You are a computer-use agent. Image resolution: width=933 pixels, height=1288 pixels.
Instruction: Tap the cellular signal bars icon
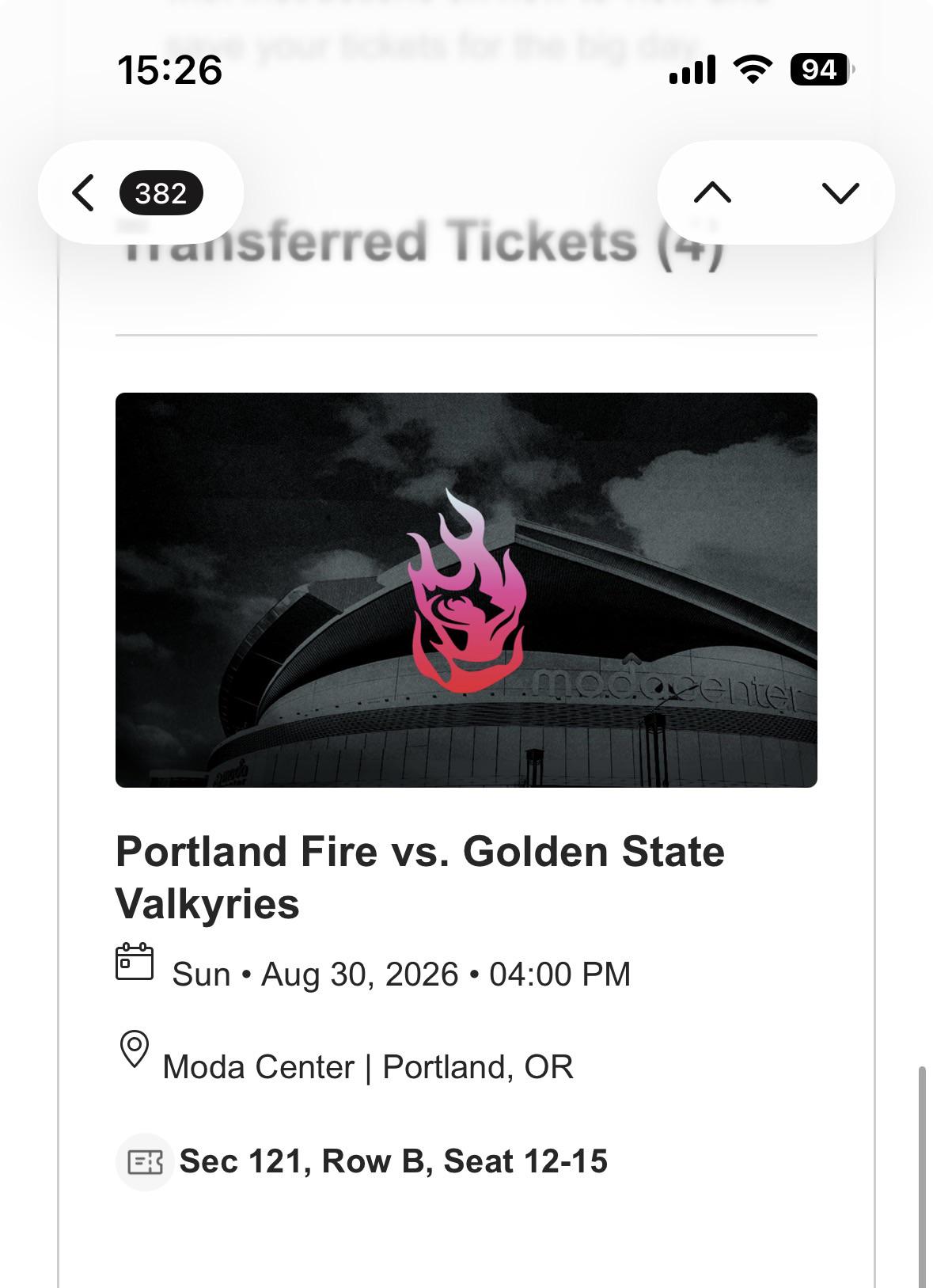692,70
